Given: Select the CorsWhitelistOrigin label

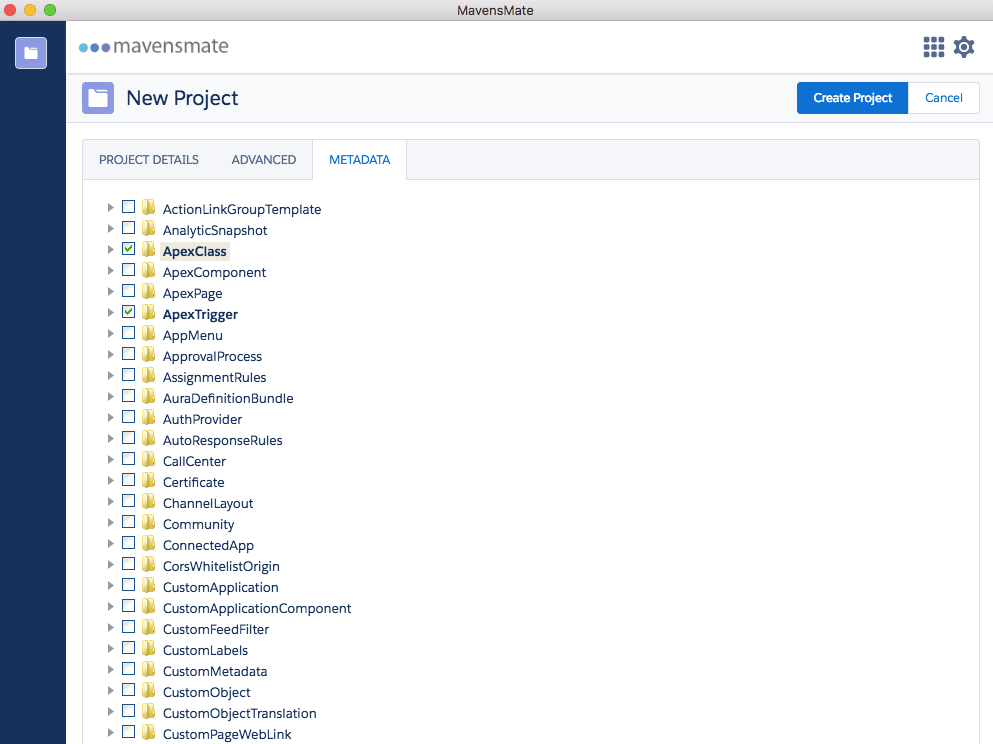Looking at the screenshot, I should pyautogui.click(x=221, y=566).
